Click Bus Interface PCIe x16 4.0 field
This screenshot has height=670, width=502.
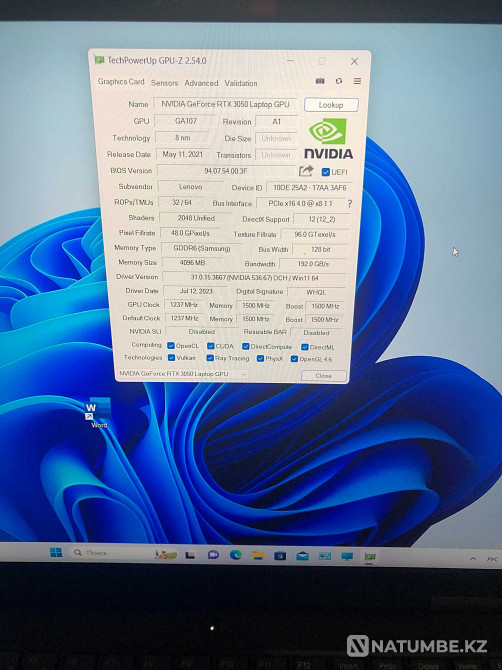coord(300,203)
